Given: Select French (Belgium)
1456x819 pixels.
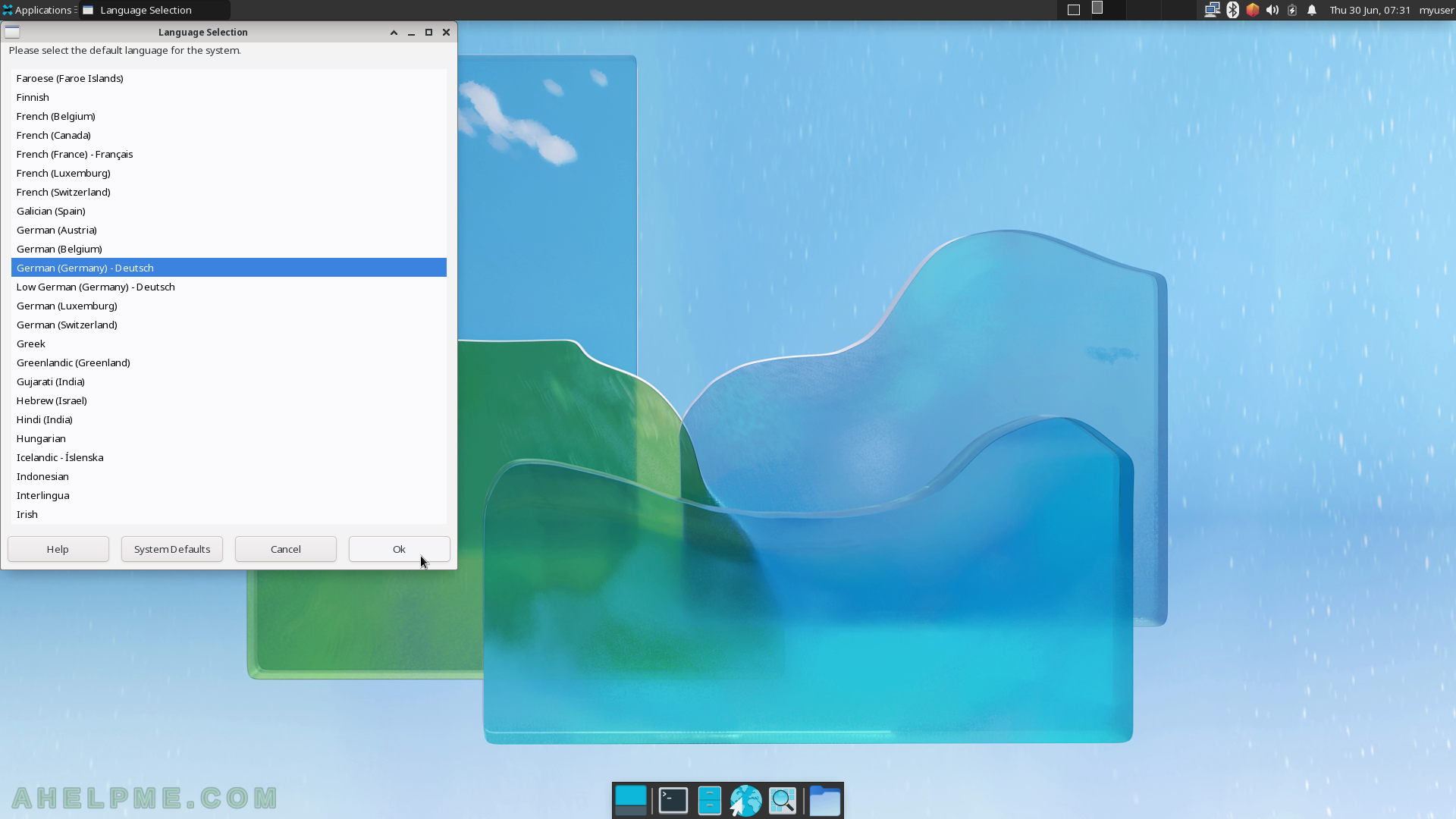Looking at the screenshot, I should click(229, 116).
